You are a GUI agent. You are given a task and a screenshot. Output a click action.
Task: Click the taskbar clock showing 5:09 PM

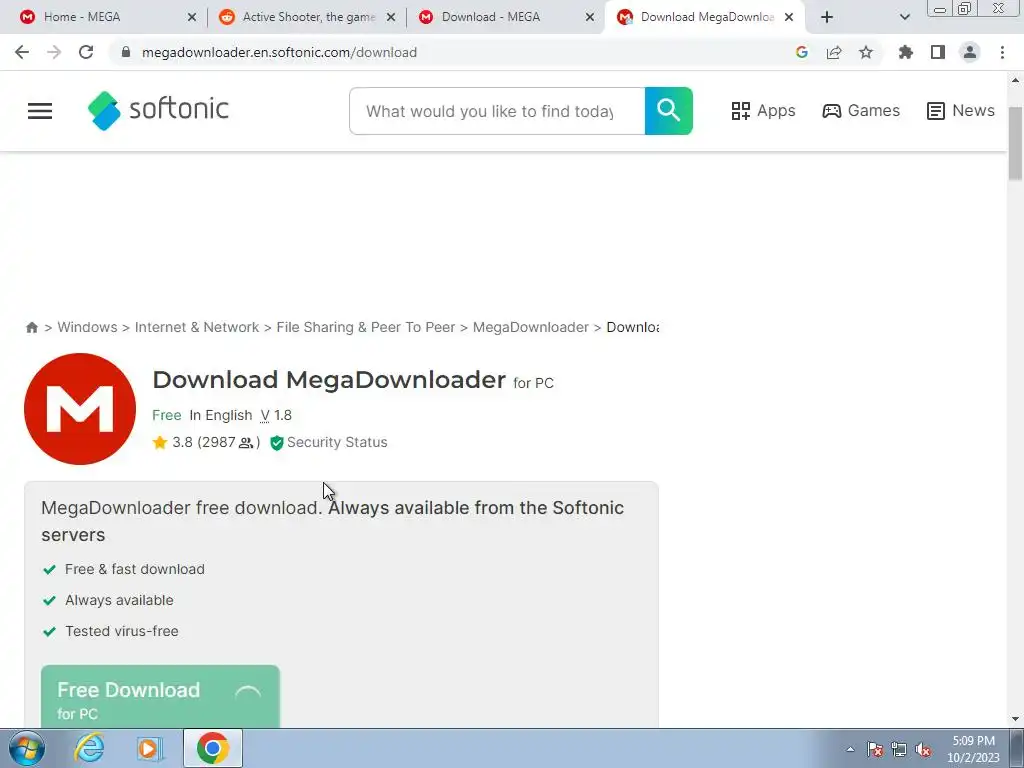point(973,749)
